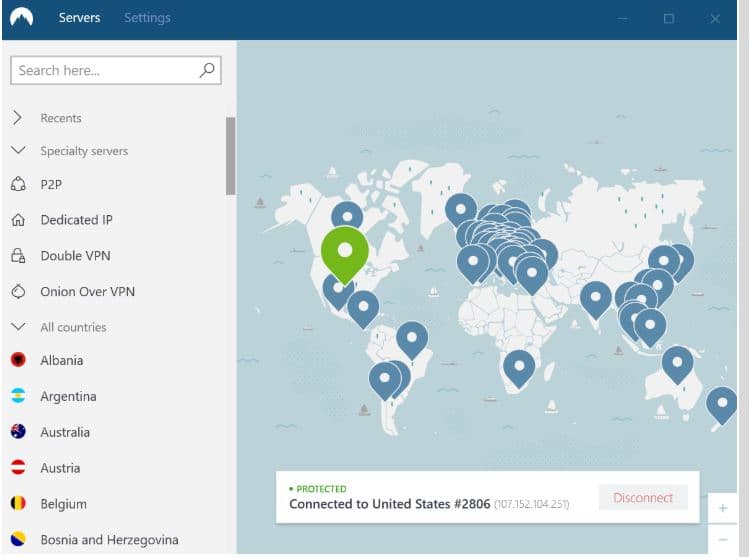The height and width of the screenshot is (557, 750).
Task: Collapse the Specialty servers section
Action: 18,151
